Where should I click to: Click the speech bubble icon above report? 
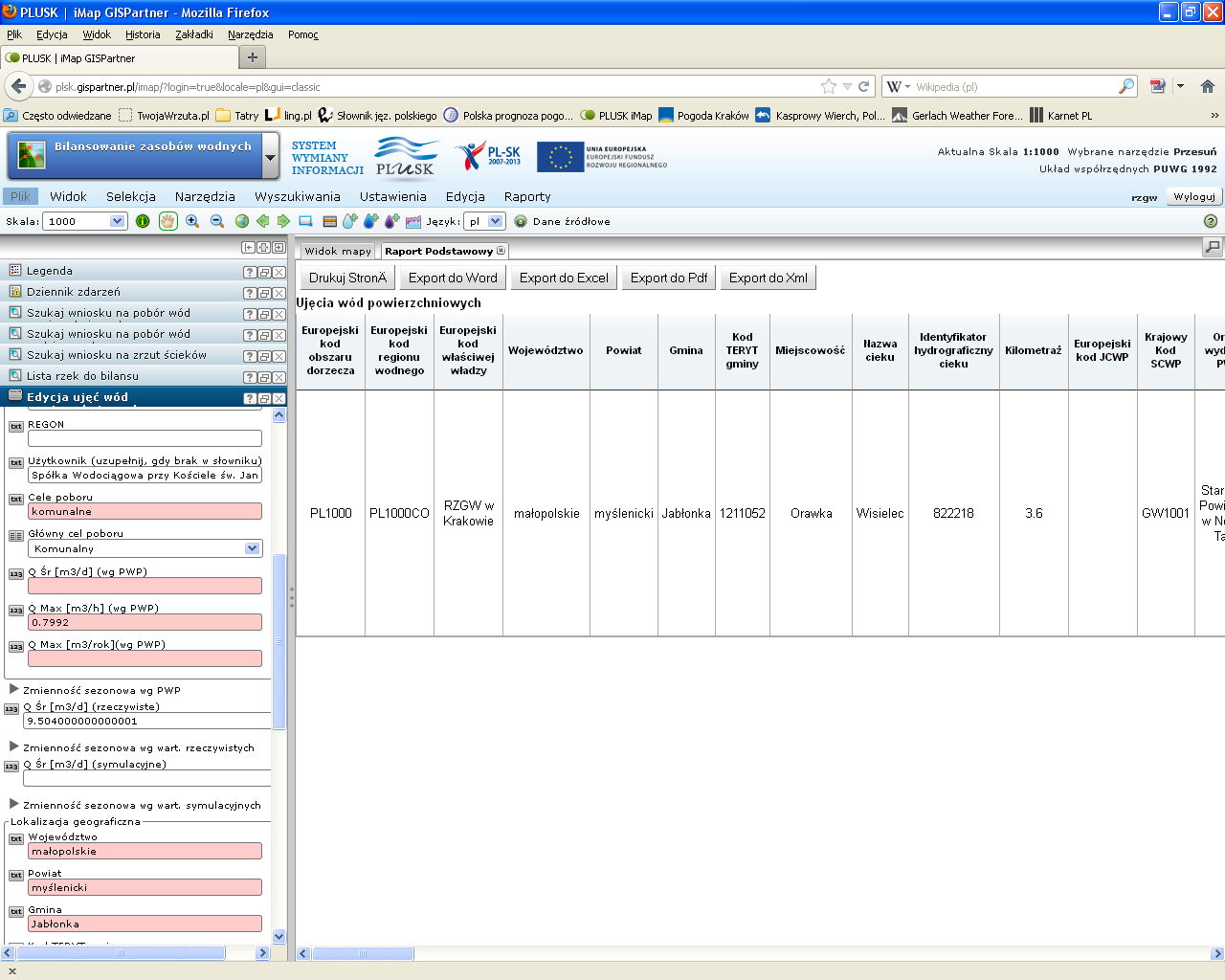[x=1213, y=247]
